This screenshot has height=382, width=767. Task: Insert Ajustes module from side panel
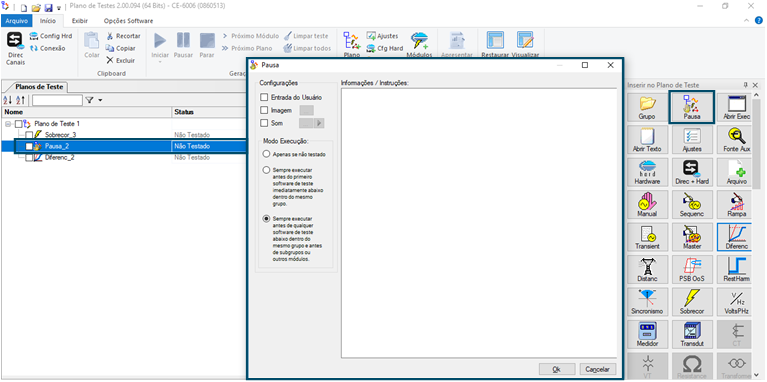(x=692, y=140)
